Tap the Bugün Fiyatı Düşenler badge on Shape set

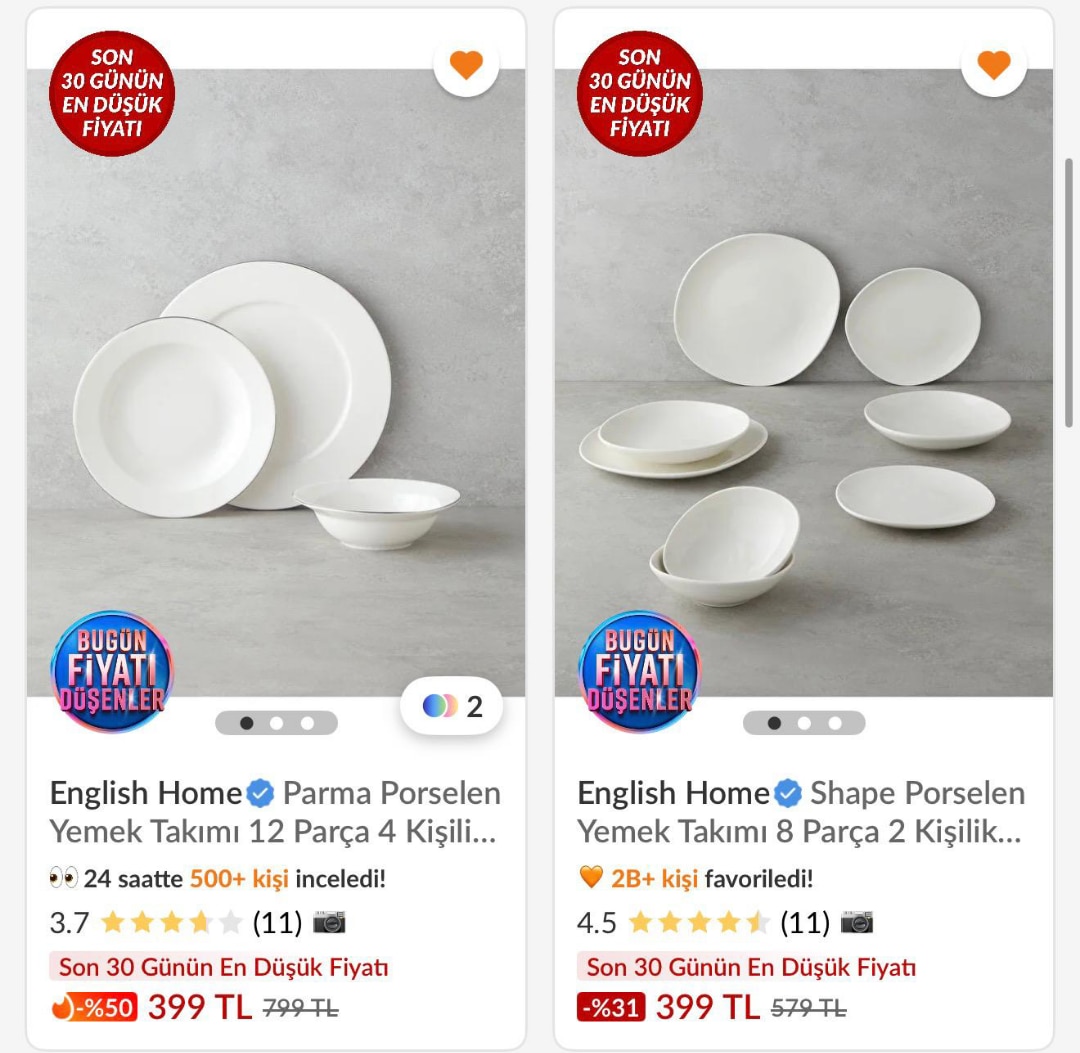(x=639, y=671)
